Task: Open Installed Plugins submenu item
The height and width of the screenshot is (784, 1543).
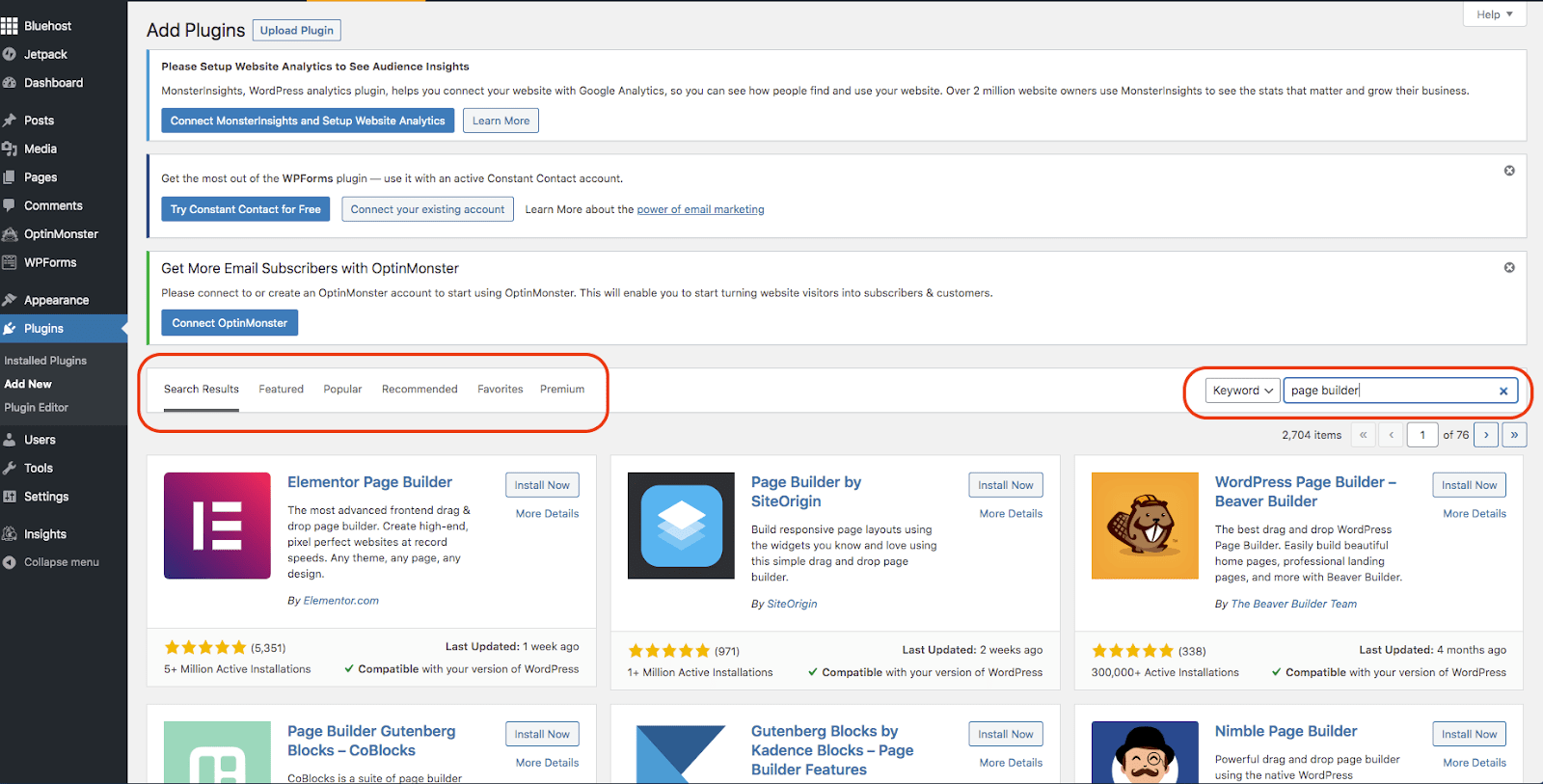Action: tap(45, 361)
